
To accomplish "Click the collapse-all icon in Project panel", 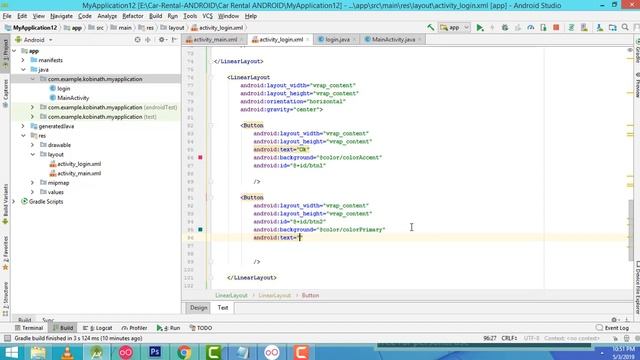I will tap(148, 40).
